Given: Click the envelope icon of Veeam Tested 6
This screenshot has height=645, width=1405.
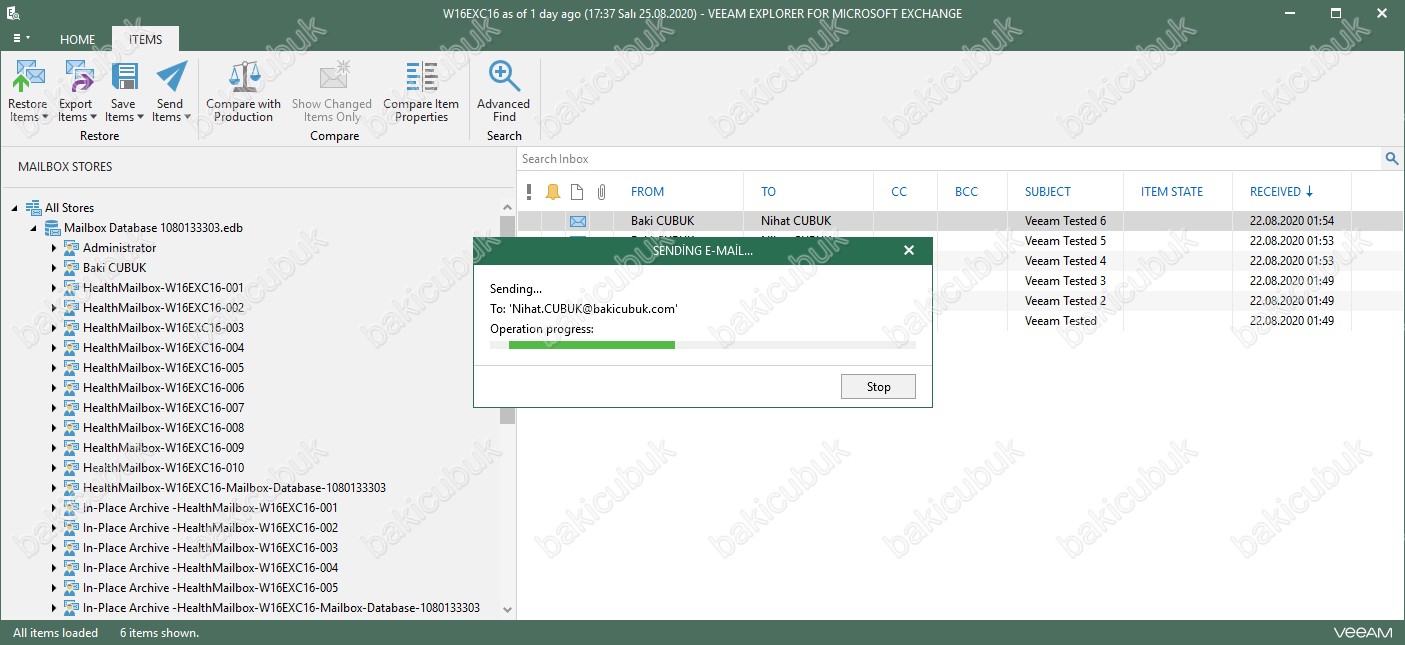Looking at the screenshot, I should pos(578,221).
